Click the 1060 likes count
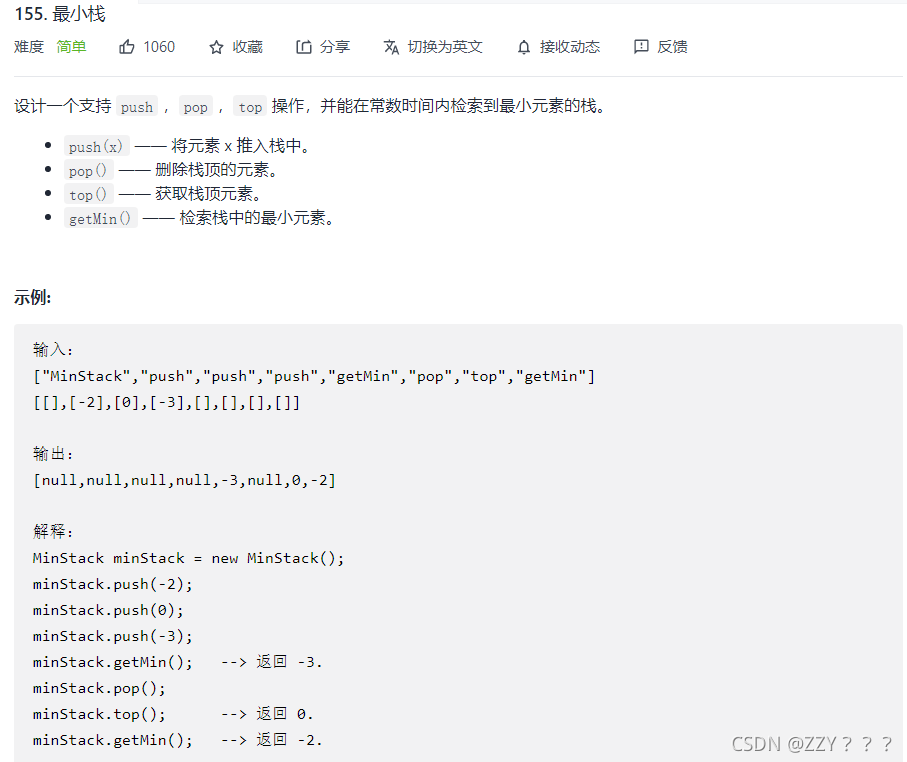The height and width of the screenshot is (762, 907). [x=159, y=47]
